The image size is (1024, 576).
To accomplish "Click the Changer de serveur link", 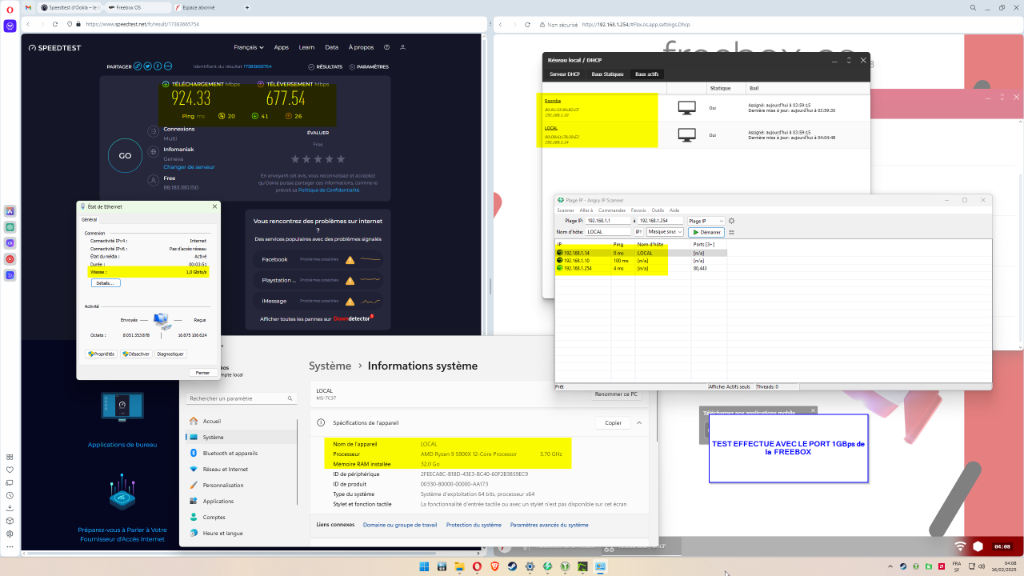I will [188, 167].
